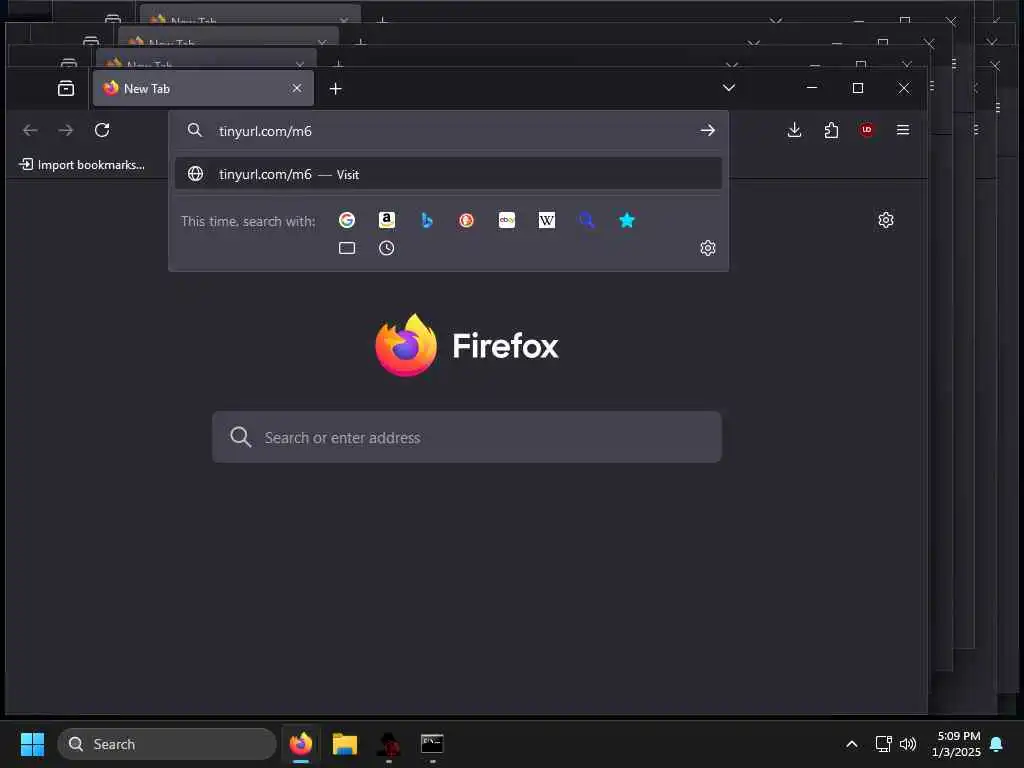
Task: Click the go arrow in the address bar
Action: pyautogui.click(x=707, y=131)
